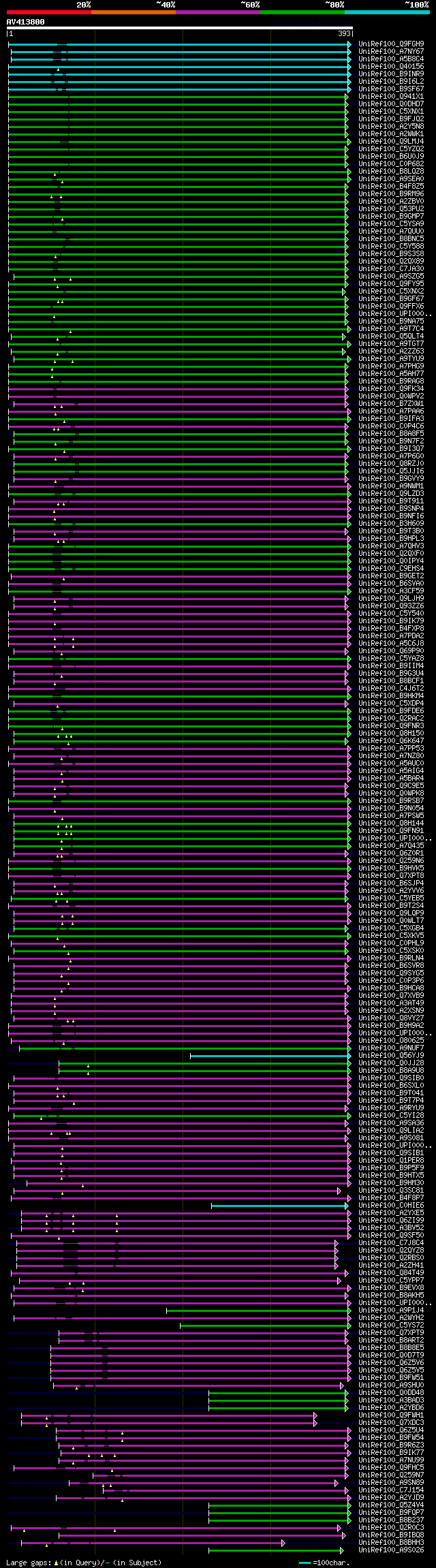Open hit UniRef100_Q9FGH9

(391, 44)
